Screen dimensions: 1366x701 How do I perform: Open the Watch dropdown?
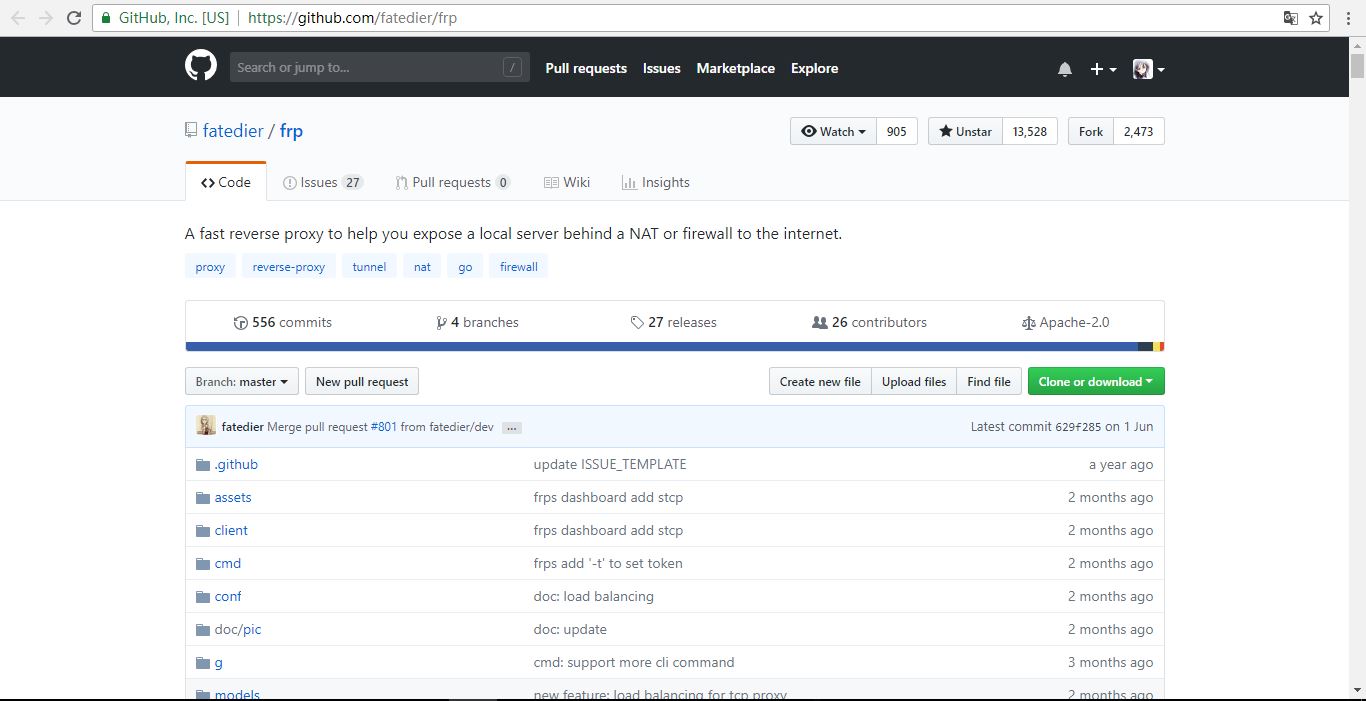(x=833, y=131)
